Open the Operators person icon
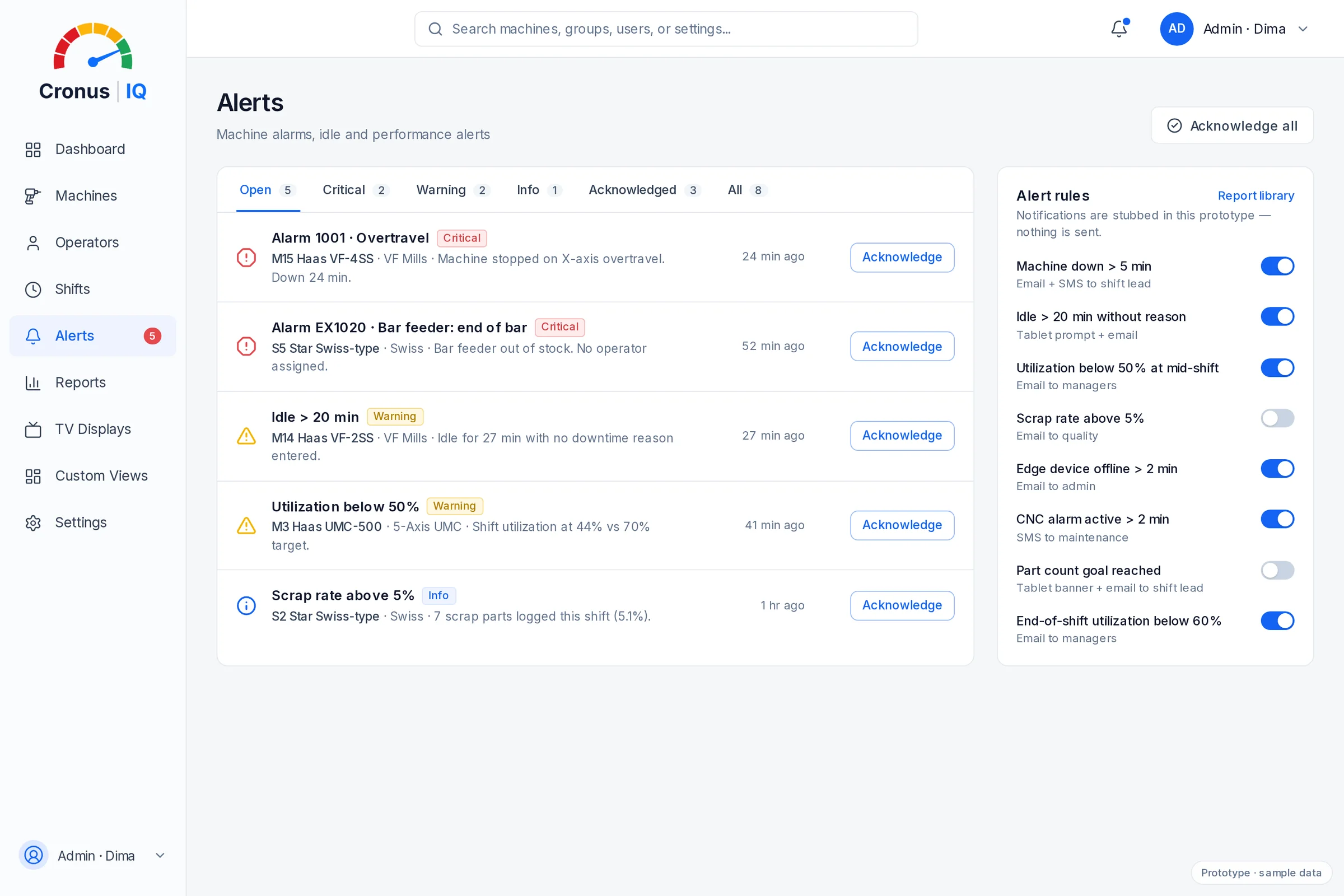The height and width of the screenshot is (896, 1344). [x=33, y=243]
